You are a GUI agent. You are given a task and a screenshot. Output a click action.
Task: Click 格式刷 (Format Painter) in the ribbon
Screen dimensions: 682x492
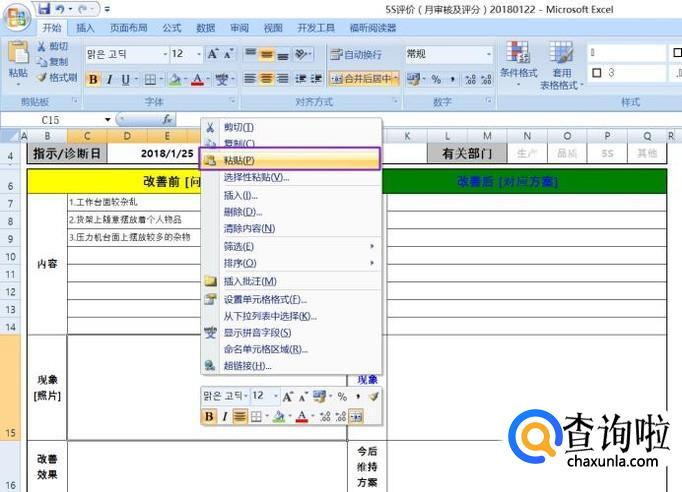(x=57, y=77)
